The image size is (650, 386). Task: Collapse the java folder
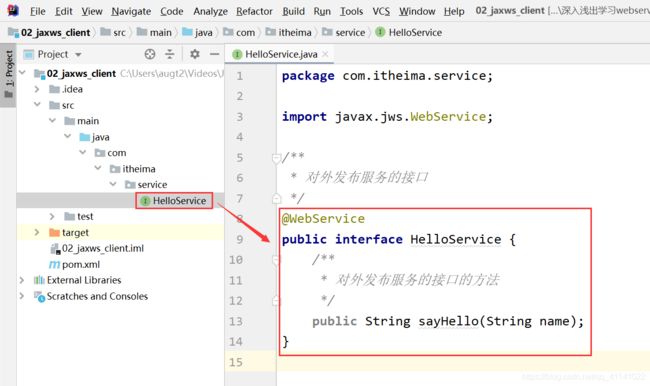click(68, 136)
